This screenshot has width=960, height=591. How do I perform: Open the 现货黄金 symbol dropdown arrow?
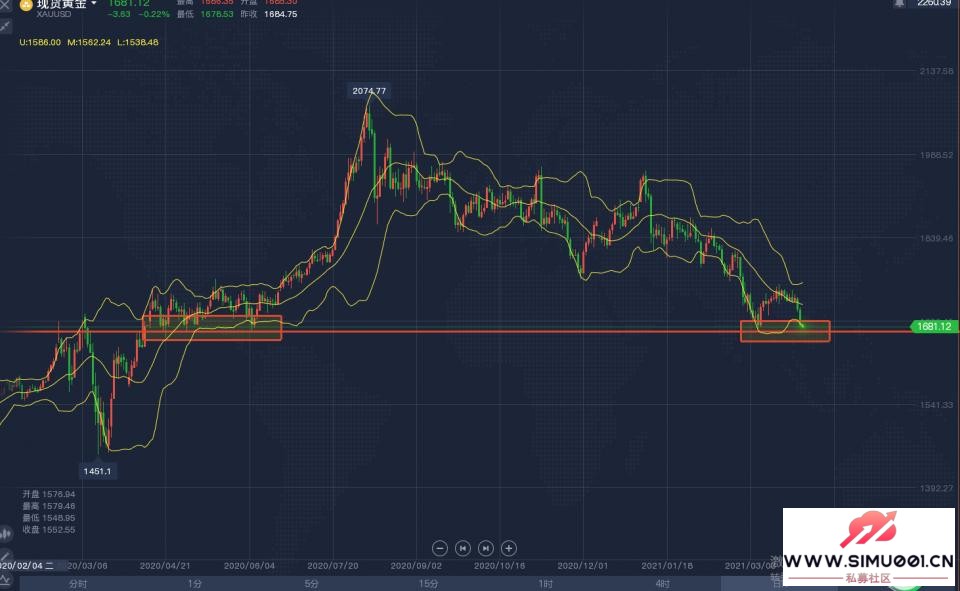94,4
